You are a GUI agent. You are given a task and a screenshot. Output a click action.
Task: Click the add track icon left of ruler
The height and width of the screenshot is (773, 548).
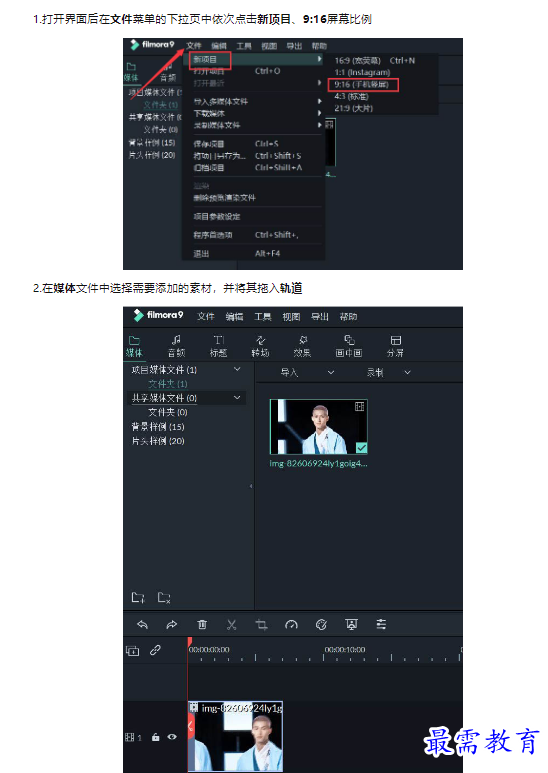point(133,651)
